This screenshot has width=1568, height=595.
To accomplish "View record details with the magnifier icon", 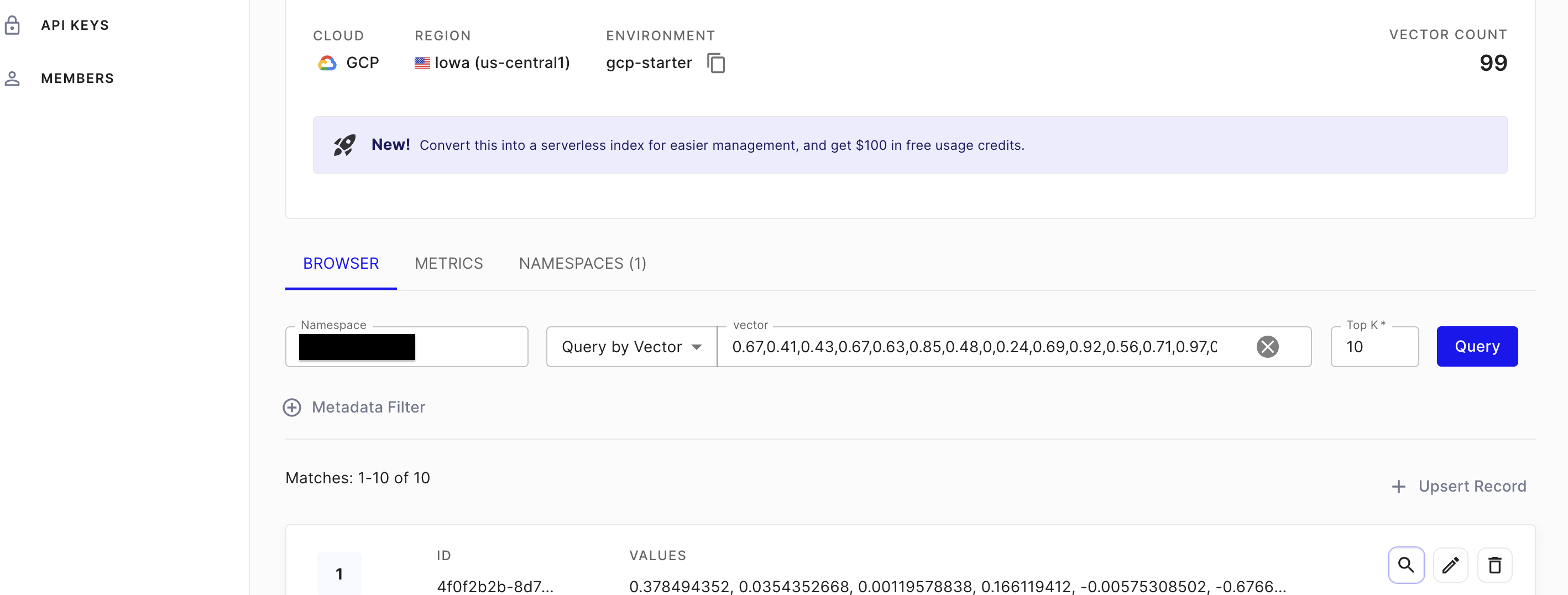I will [x=1406, y=565].
